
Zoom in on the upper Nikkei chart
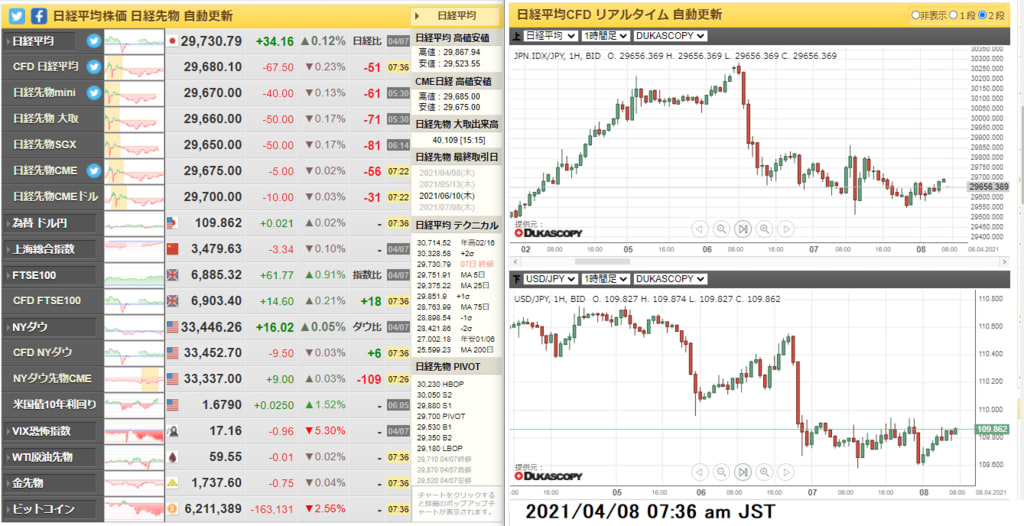click(x=764, y=229)
